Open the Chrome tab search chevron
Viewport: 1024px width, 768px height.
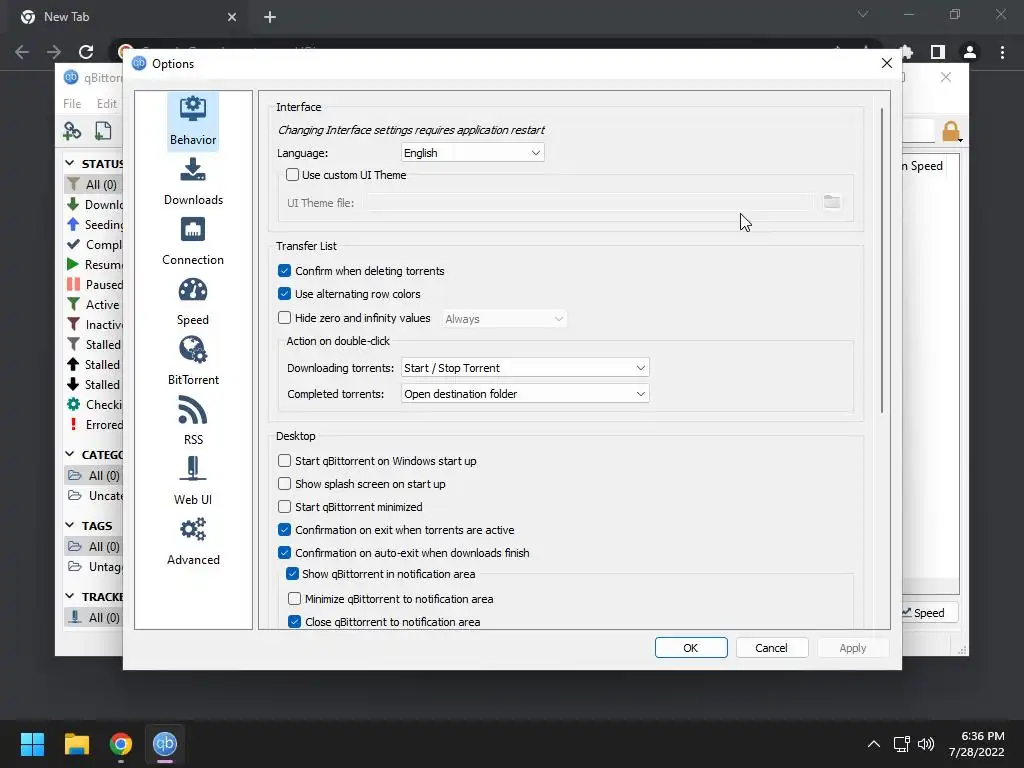(x=863, y=15)
